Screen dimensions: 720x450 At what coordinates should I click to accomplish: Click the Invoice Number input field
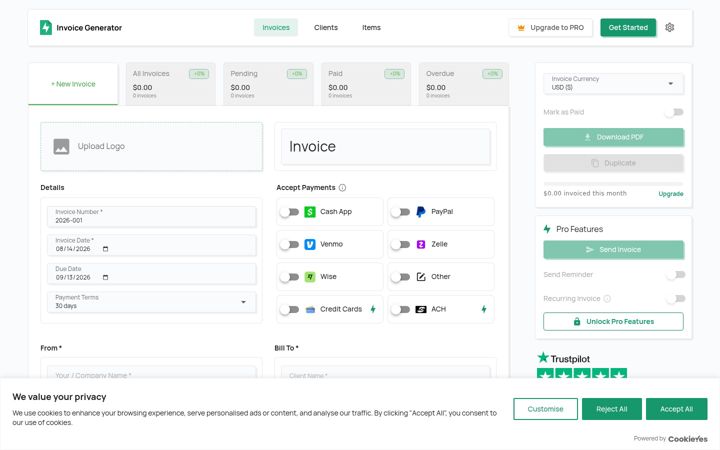pos(152,216)
